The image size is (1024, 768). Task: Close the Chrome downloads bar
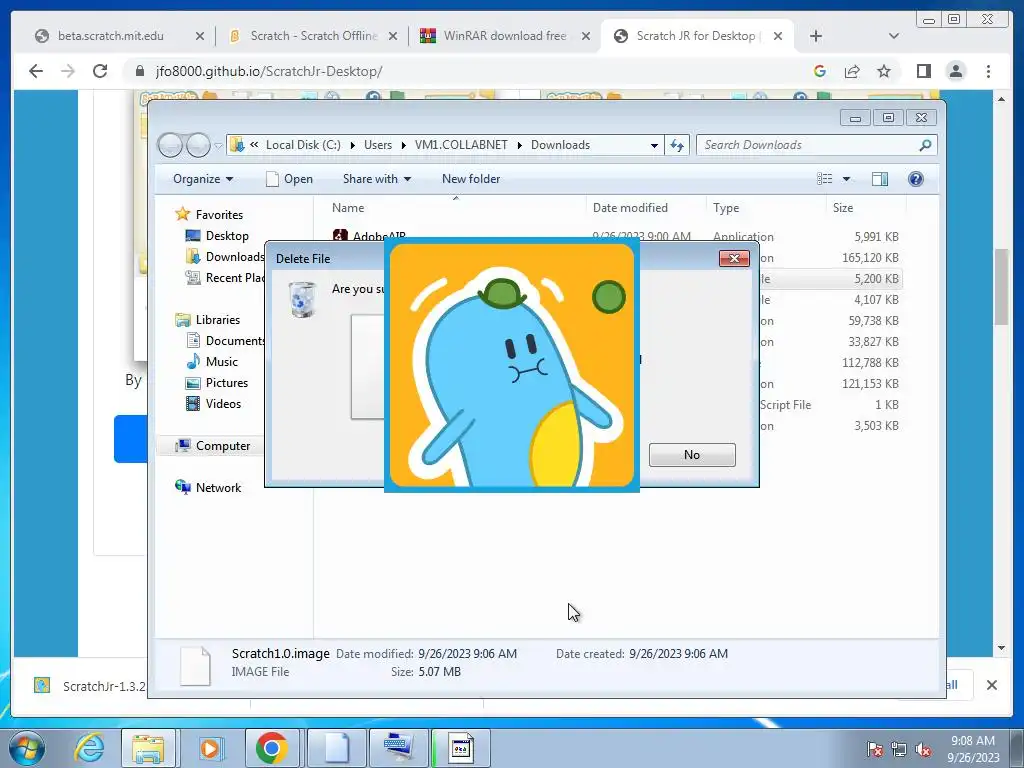coord(991,685)
